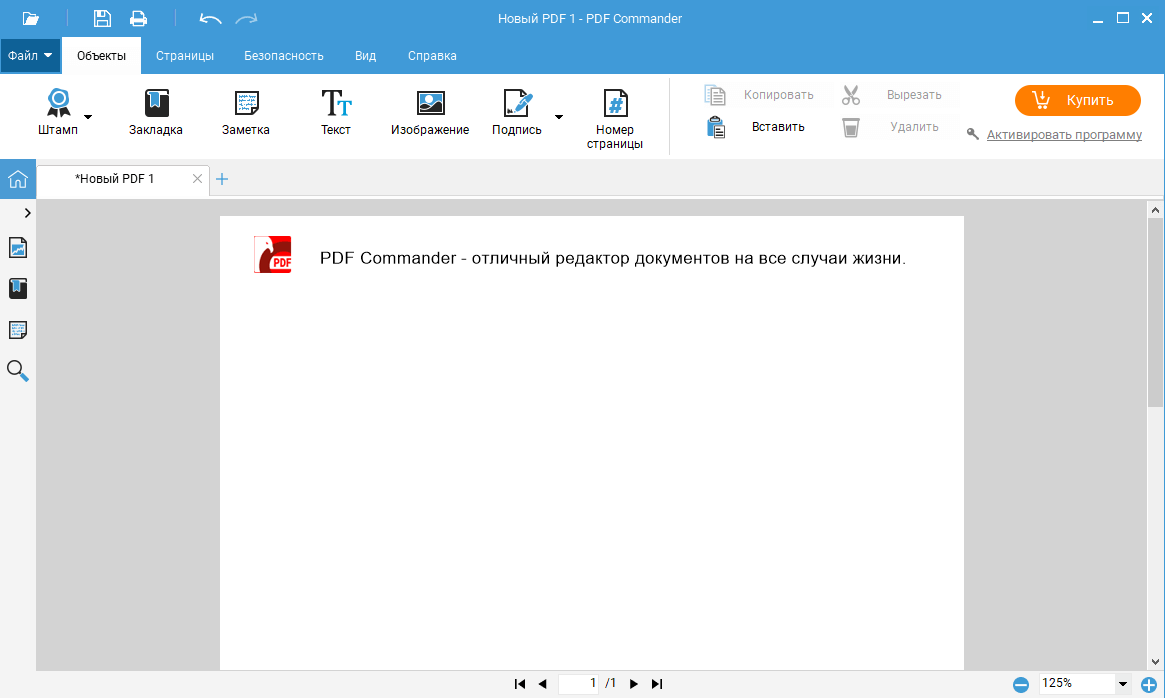Close the Новый PDF 1 document tab
This screenshot has height=698, width=1165.
[x=197, y=179]
